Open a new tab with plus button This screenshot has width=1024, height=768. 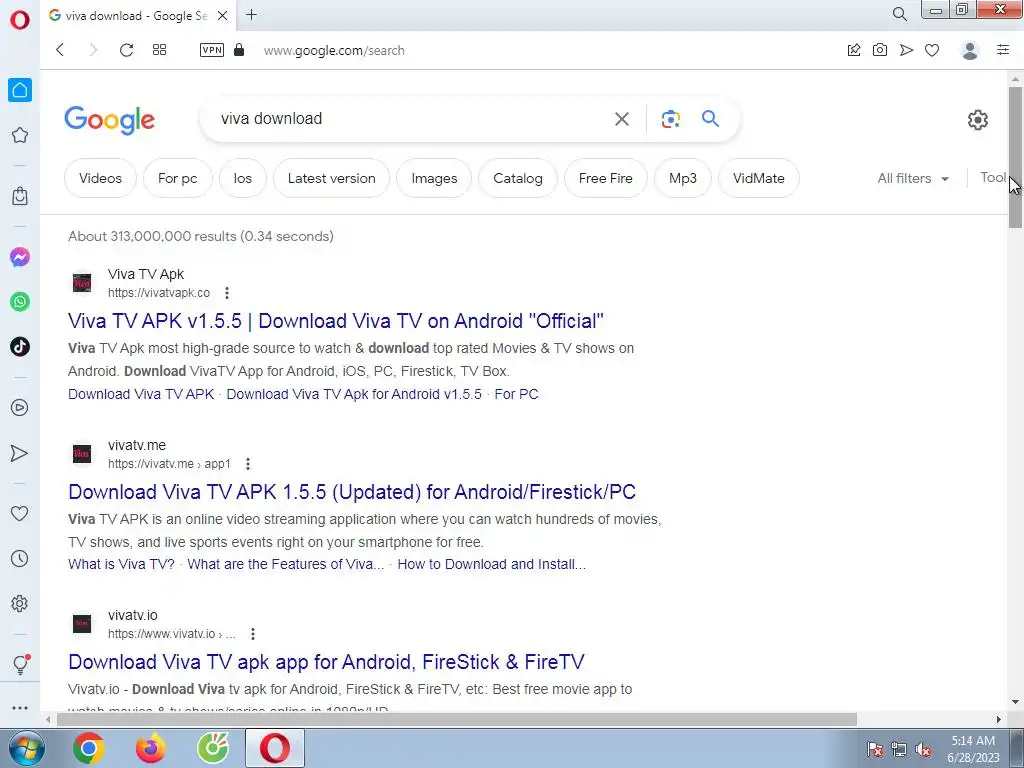pyautogui.click(x=251, y=14)
